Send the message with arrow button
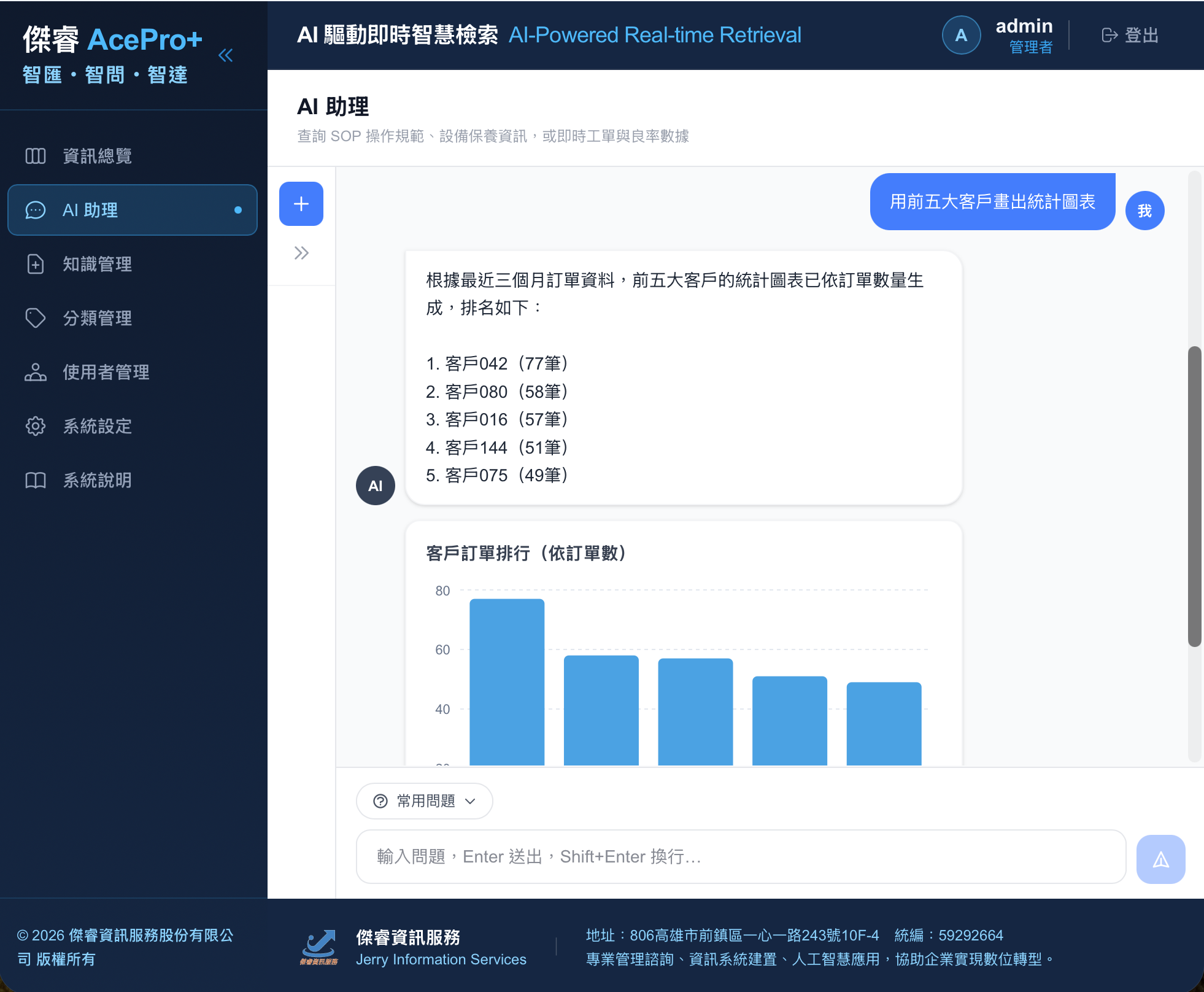Viewport: 1204px width, 992px height. 1160,859
